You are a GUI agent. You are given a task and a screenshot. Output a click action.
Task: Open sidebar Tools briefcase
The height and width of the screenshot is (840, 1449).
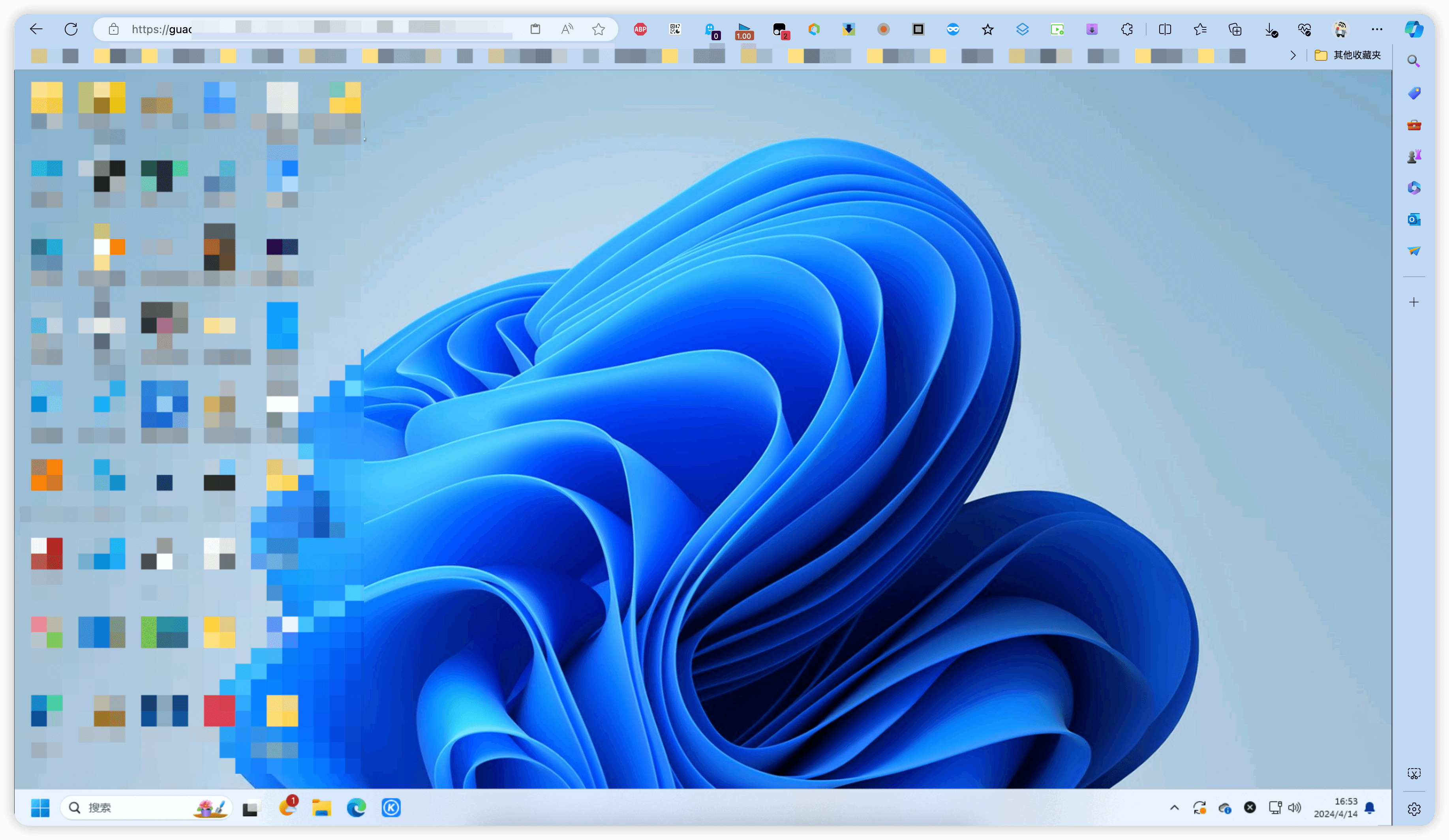(1414, 125)
